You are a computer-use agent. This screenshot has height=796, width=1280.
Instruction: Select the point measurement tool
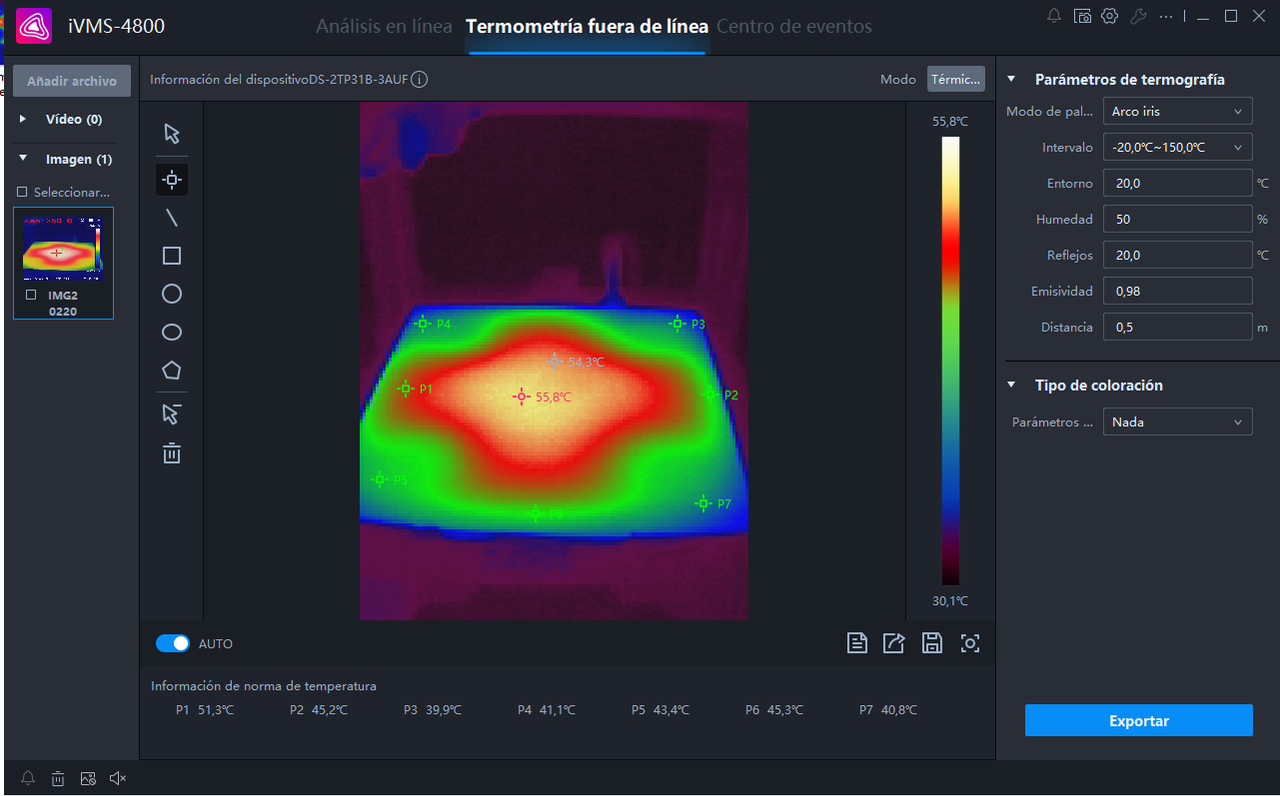tap(172, 180)
